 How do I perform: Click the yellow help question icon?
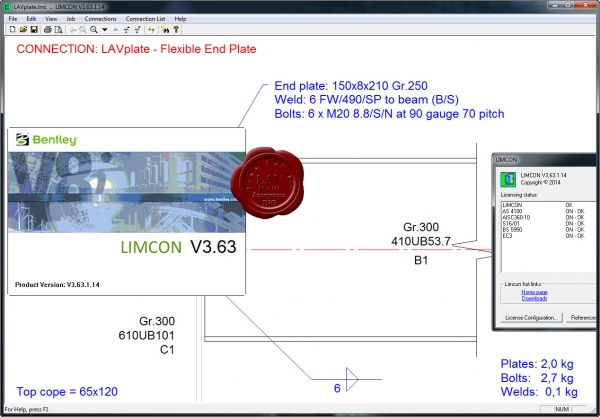point(176,29)
